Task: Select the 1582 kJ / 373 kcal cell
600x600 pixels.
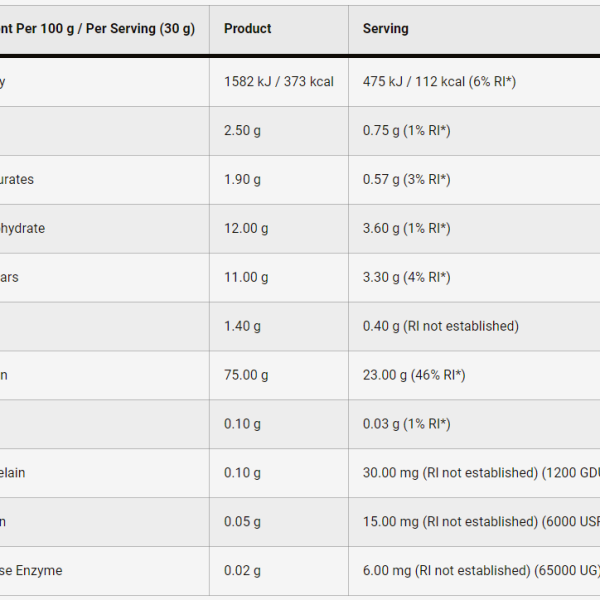Action: pos(279,82)
